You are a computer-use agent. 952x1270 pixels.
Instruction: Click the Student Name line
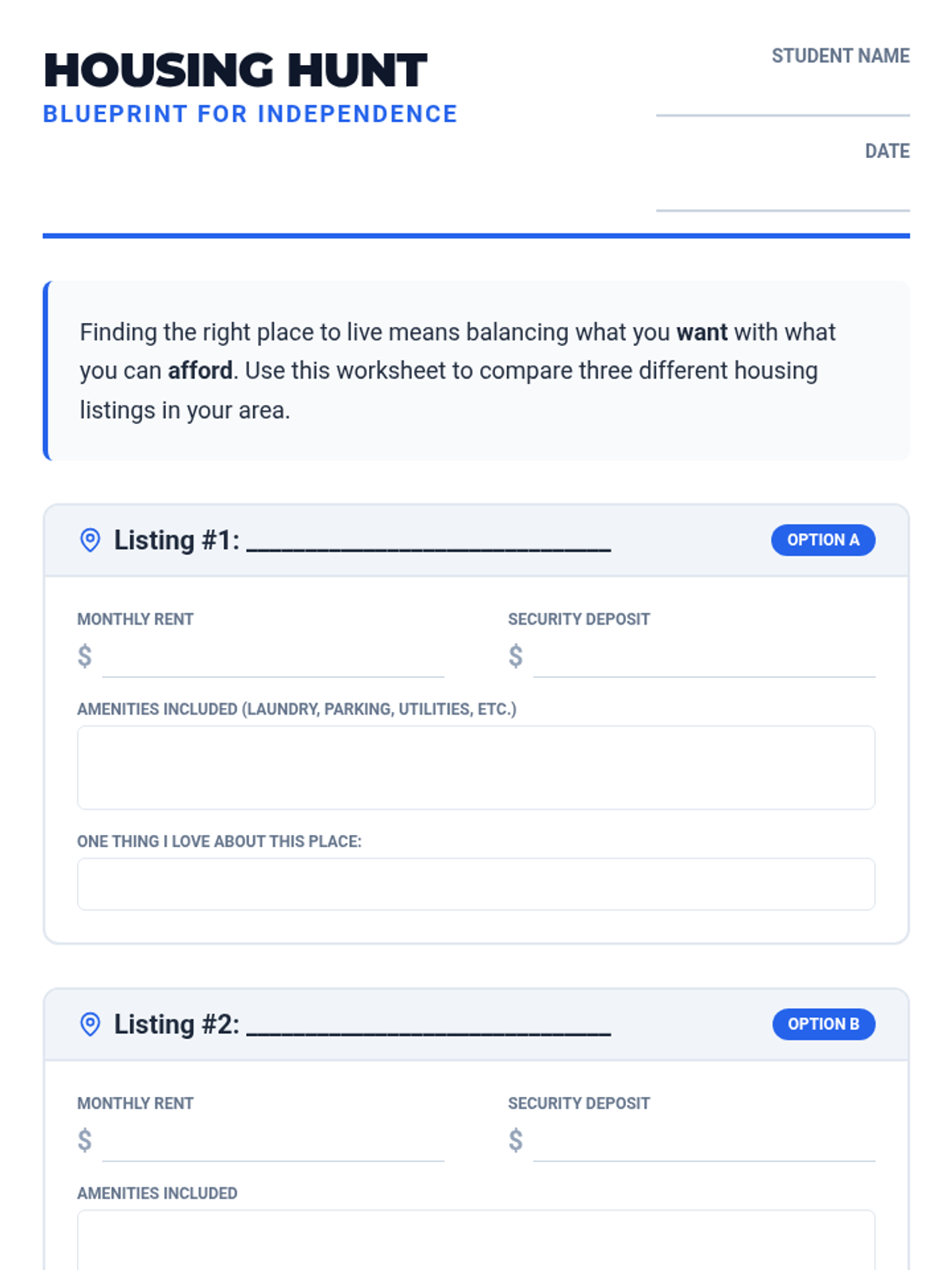point(782,103)
